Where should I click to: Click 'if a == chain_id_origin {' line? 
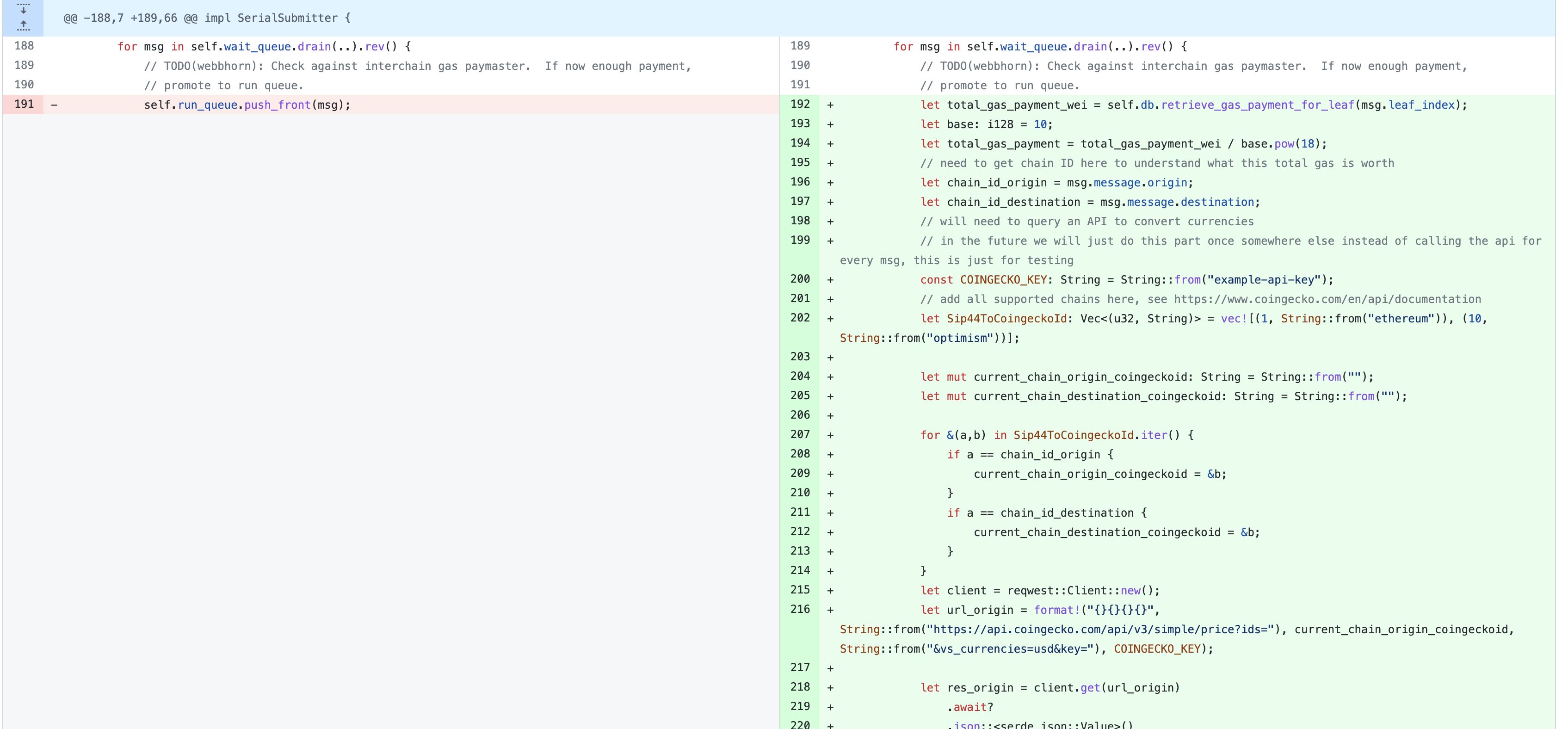coord(1030,455)
